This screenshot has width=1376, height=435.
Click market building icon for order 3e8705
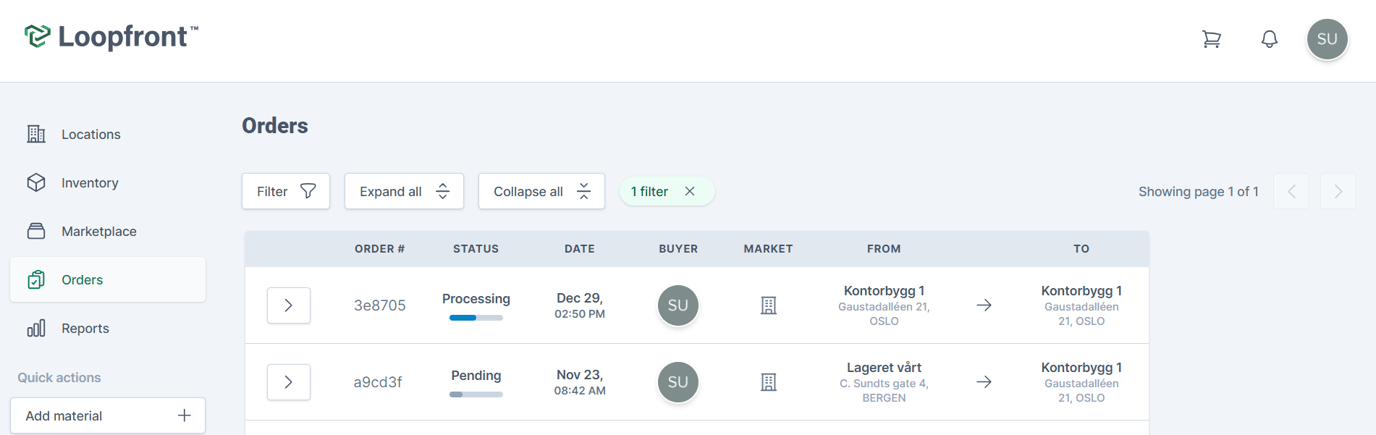pyautogui.click(x=768, y=306)
